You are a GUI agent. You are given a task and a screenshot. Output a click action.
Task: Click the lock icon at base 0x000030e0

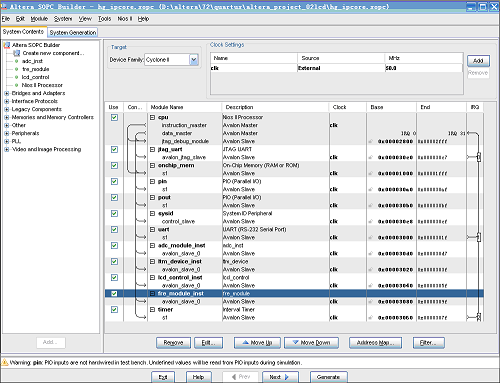click(371, 157)
